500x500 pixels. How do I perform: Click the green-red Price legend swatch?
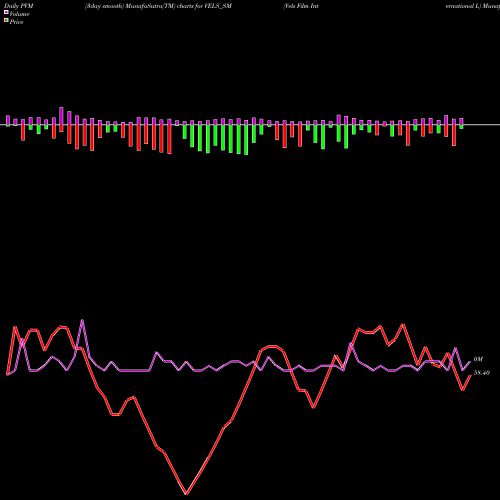click(x=6, y=21)
